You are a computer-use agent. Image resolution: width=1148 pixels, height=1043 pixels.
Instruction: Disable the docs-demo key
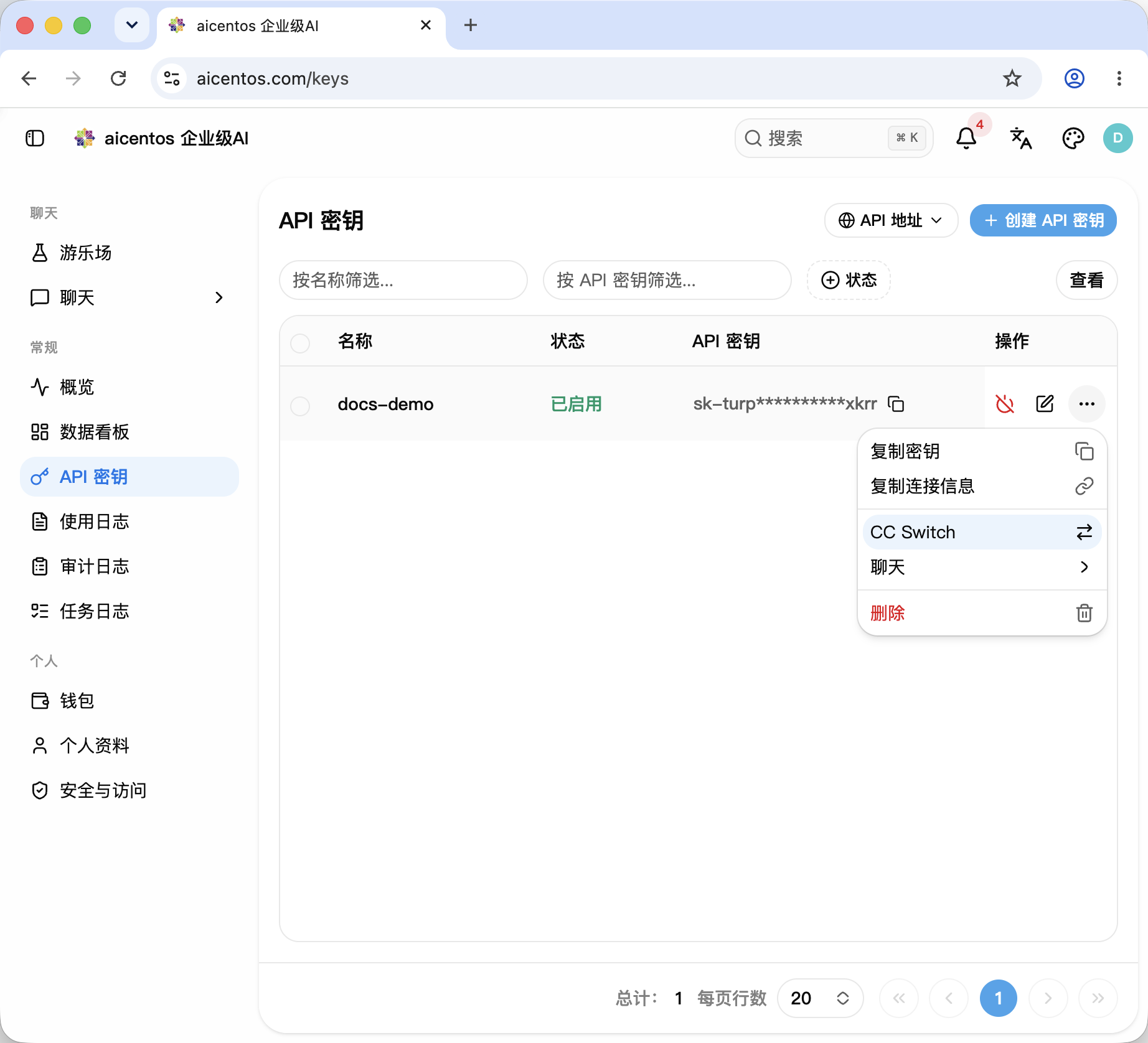[x=1005, y=404]
